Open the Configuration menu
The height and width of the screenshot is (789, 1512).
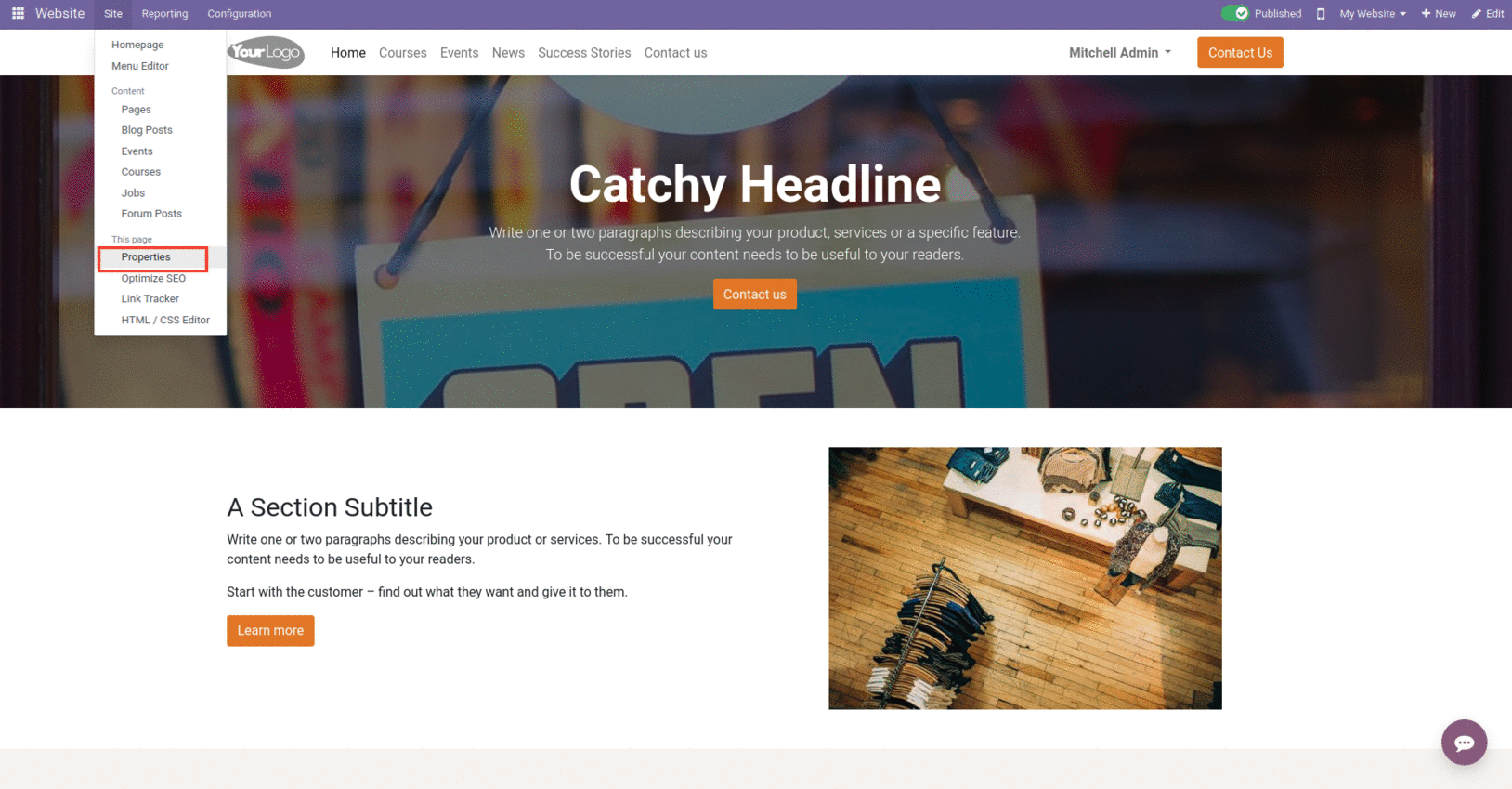(240, 14)
